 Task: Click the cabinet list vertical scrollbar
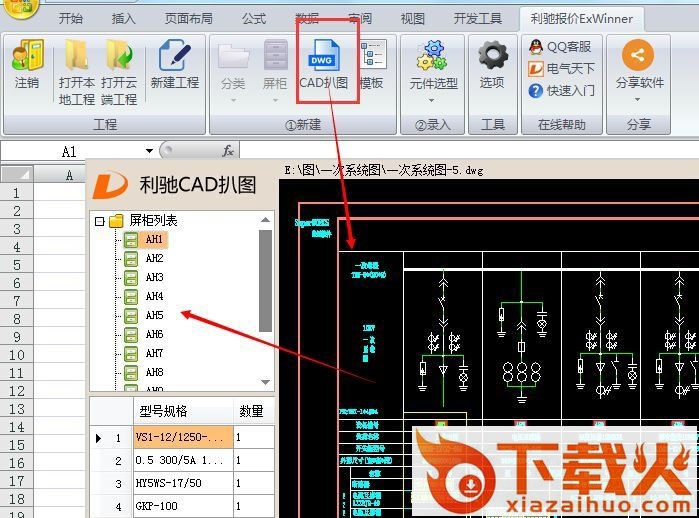coord(265,280)
